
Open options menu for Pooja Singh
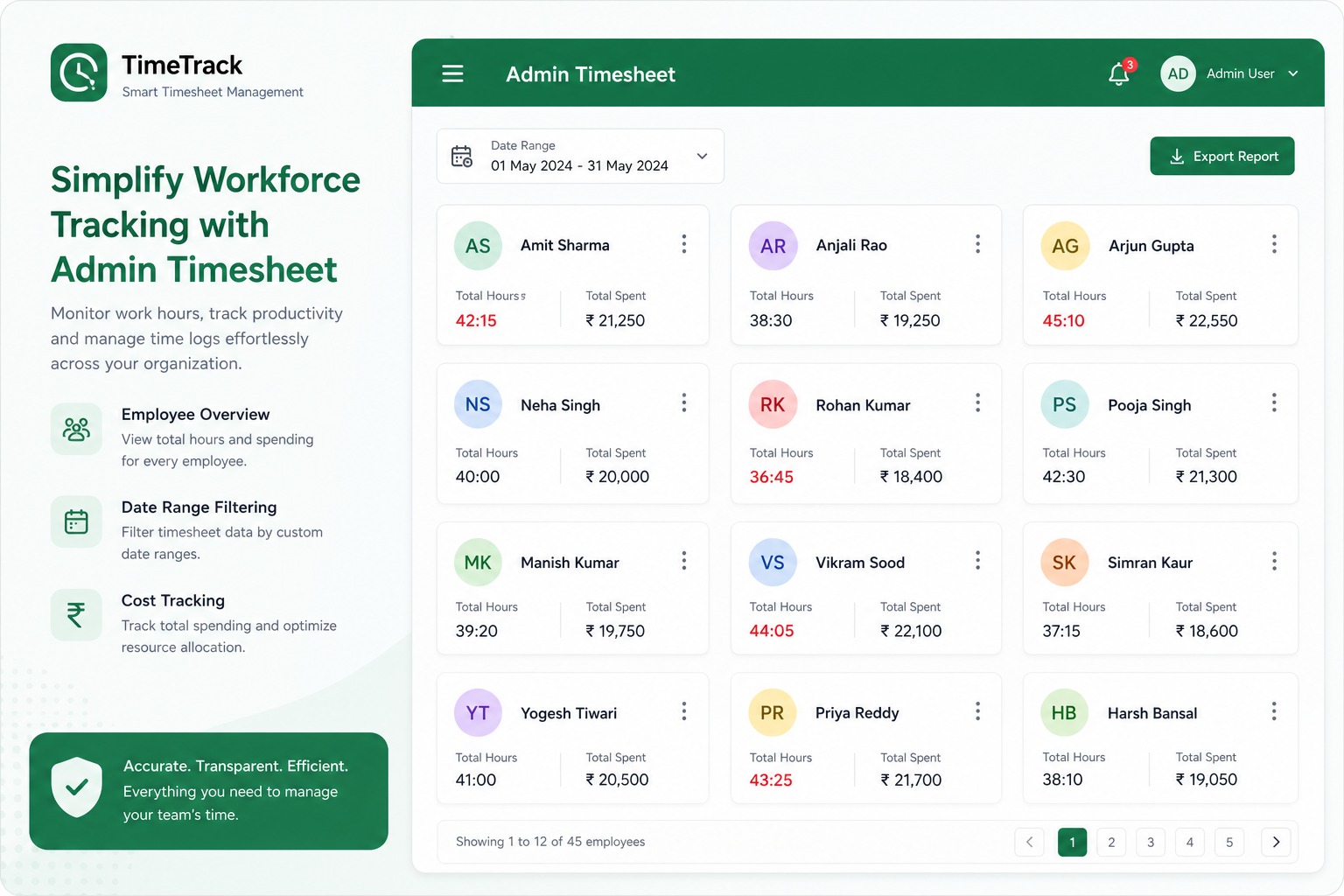1274,402
